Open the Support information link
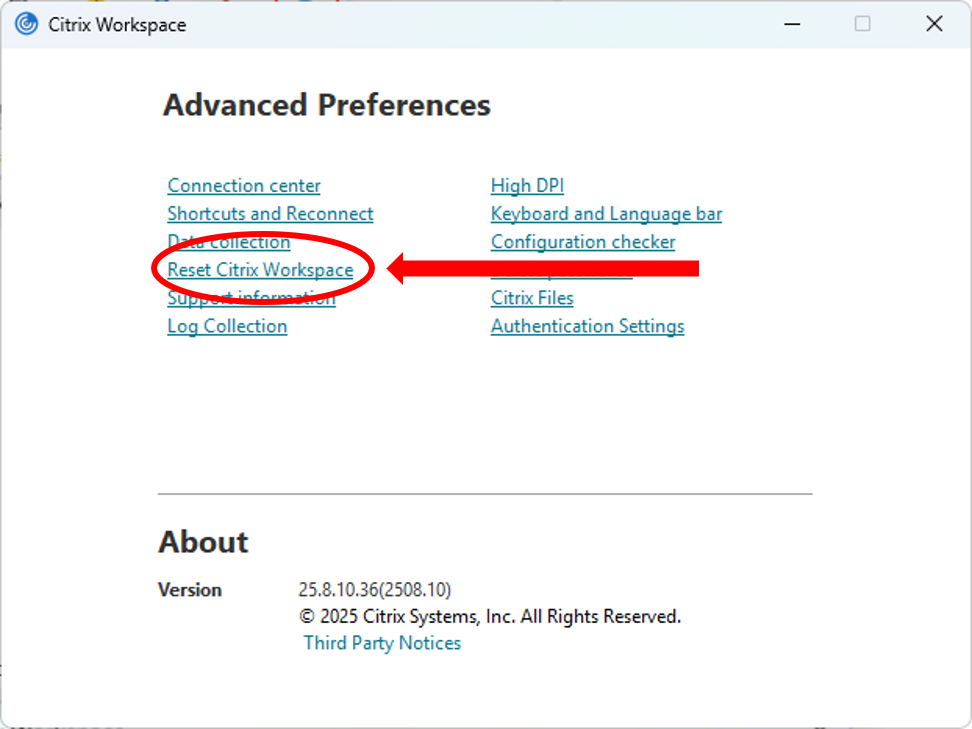This screenshot has height=729, width=972. (251, 298)
